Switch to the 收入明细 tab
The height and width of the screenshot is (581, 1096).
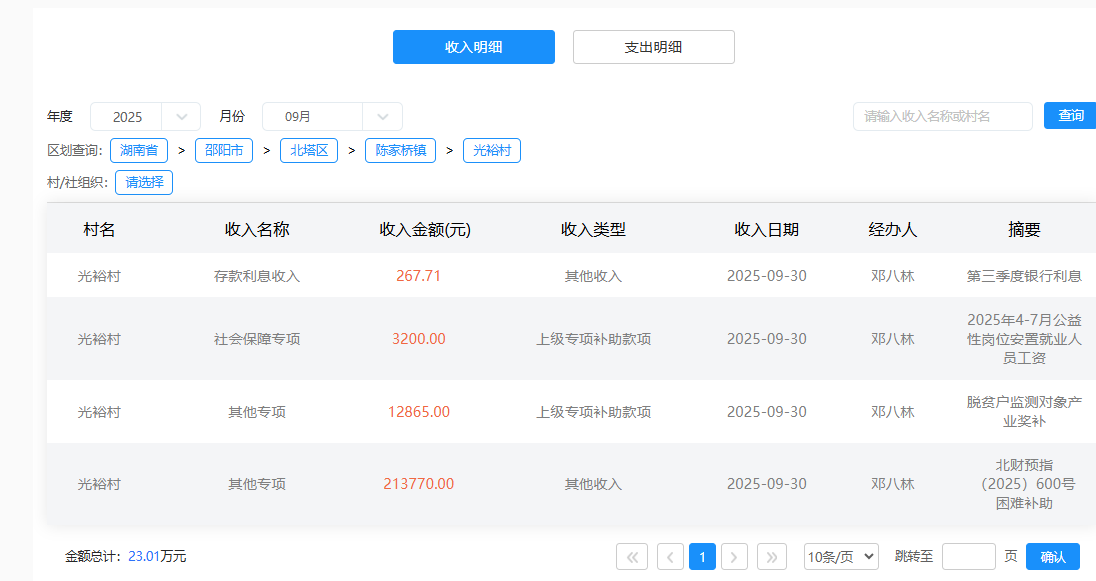pyautogui.click(x=473, y=47)
